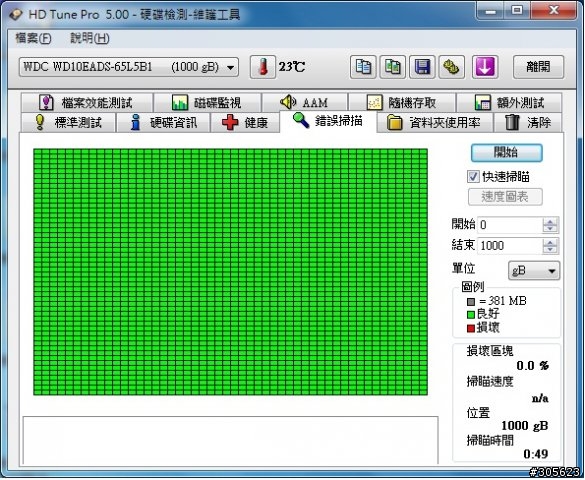Open the 說明(H) help menu
The height and width of the screenshot is (480, 585).
(x=90, y=38)
